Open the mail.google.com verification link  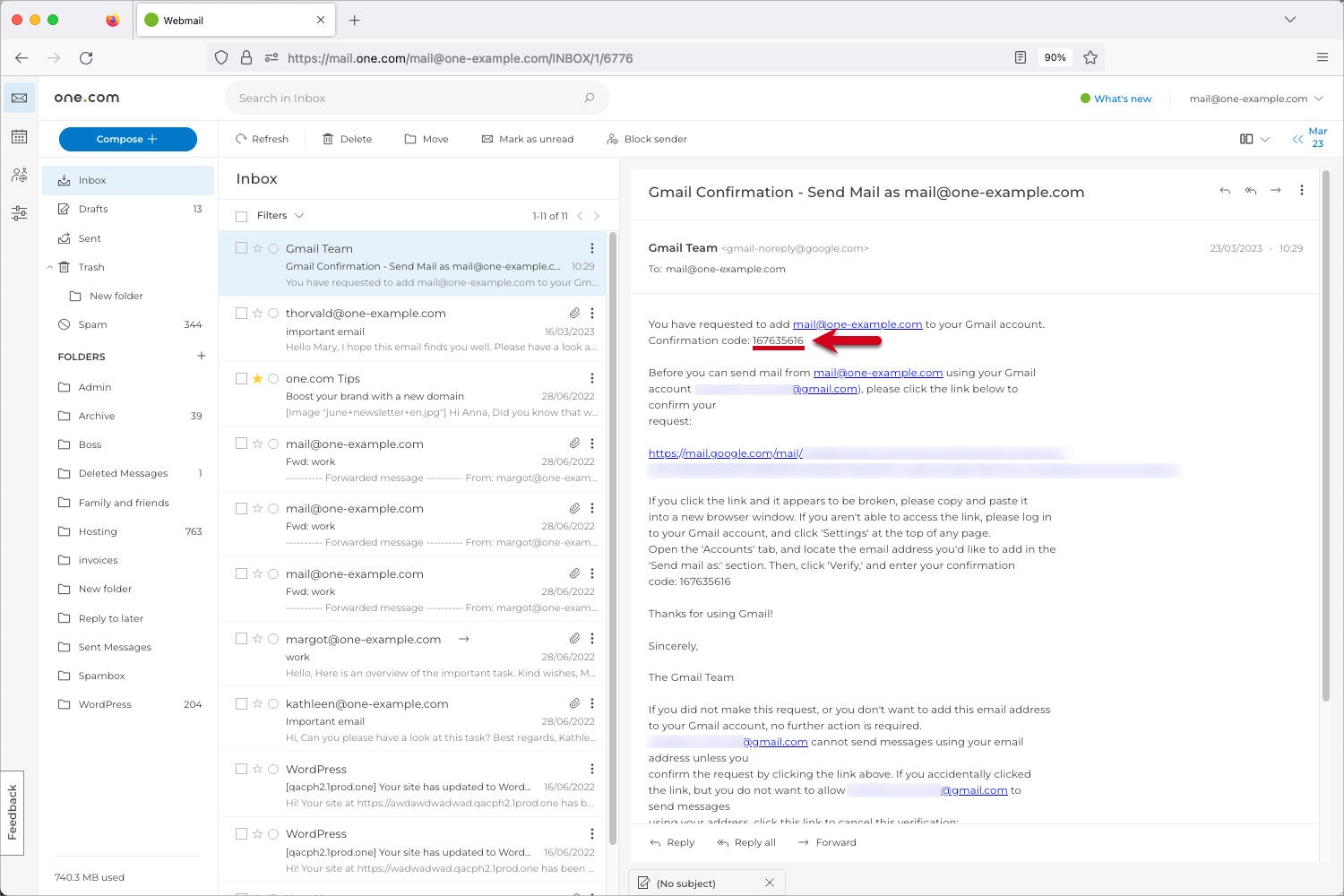point(726,453)
